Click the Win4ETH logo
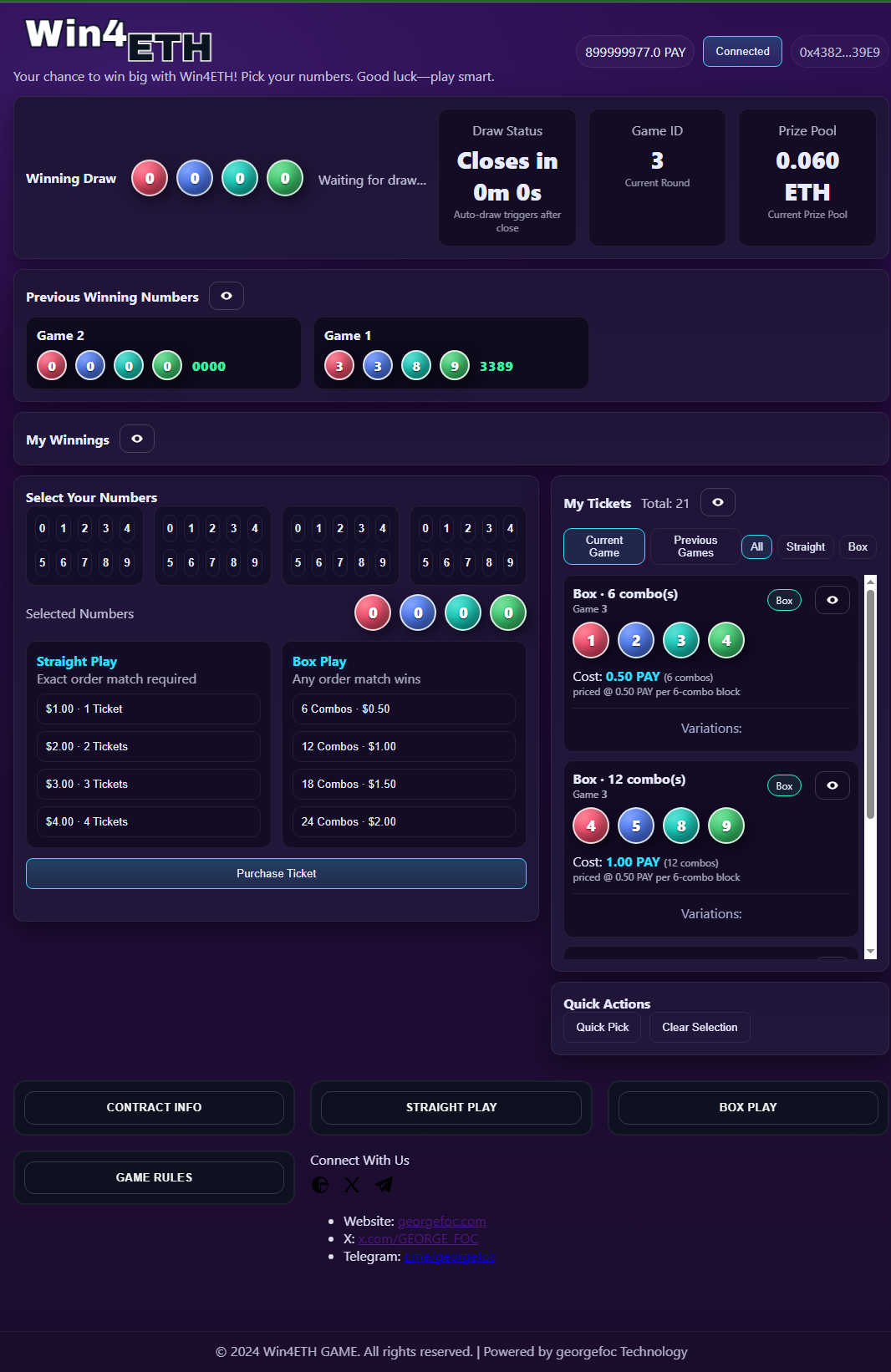Image resolution: width=891 pixels, height=1372 pixels. pos(119,40)
